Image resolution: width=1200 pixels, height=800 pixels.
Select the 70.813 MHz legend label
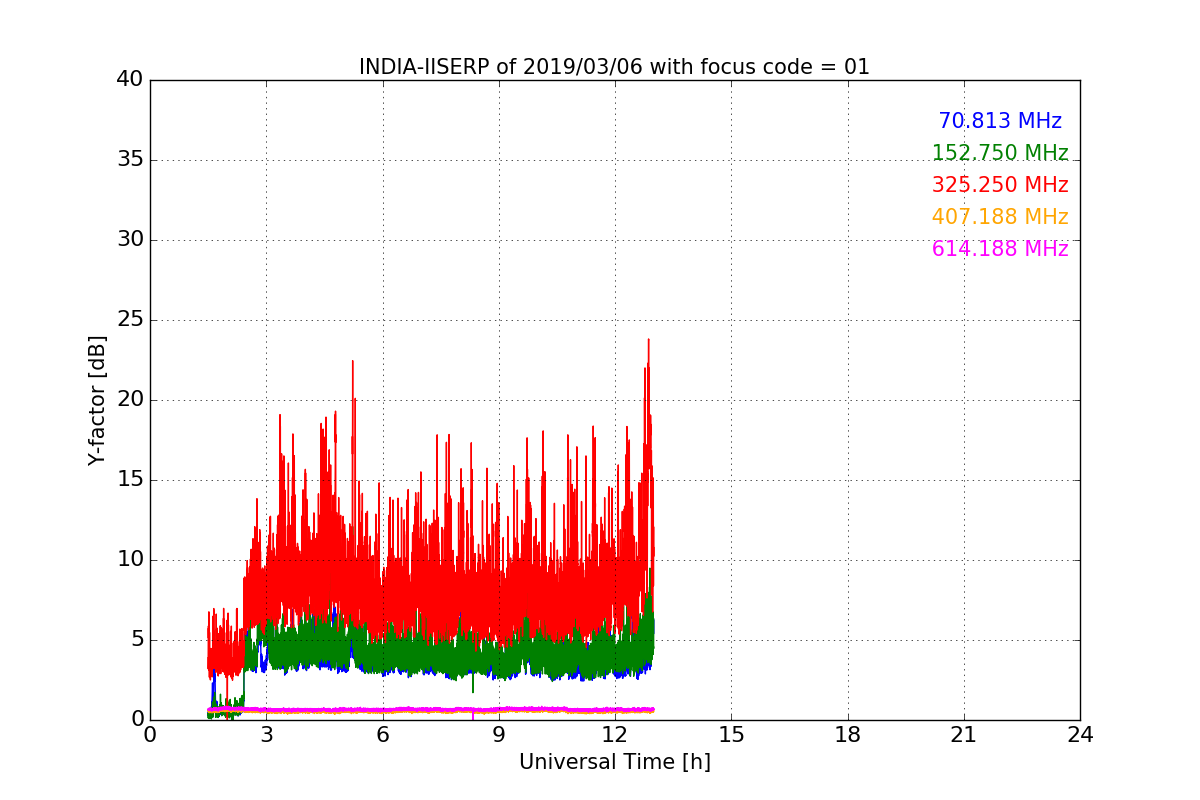pos(1000,121)
